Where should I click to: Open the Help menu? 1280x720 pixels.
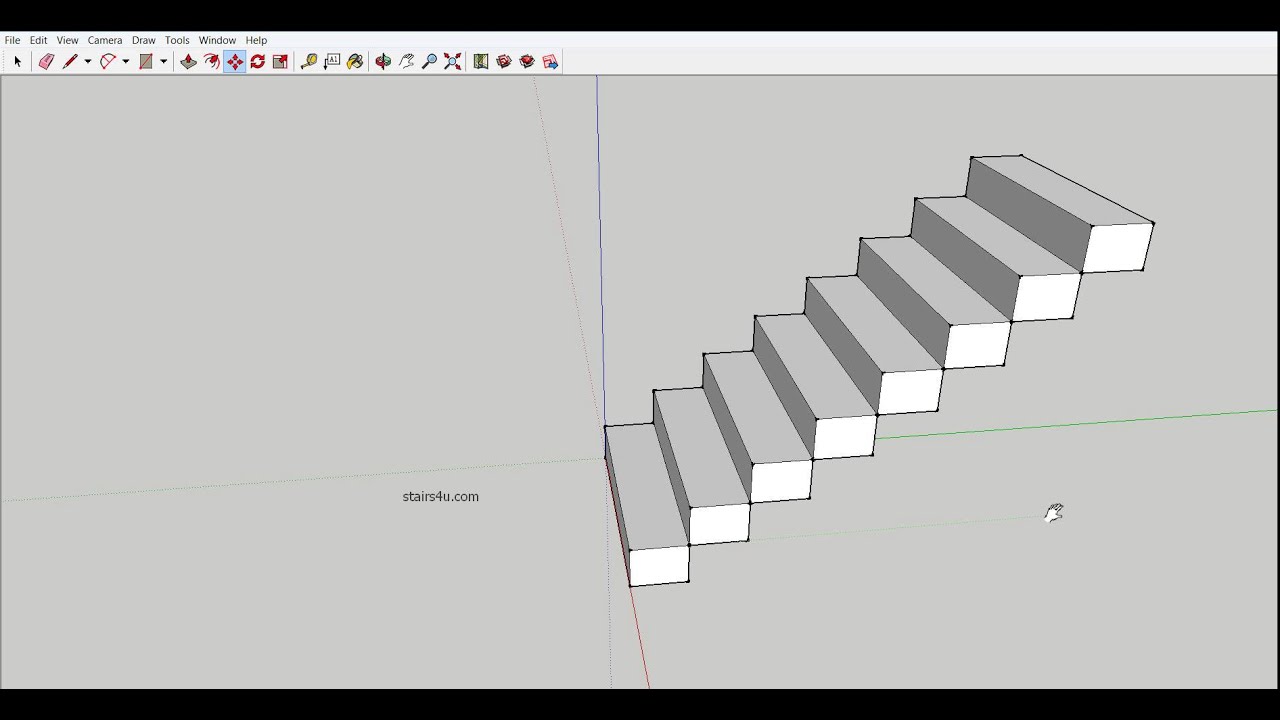tap(256, 40)
